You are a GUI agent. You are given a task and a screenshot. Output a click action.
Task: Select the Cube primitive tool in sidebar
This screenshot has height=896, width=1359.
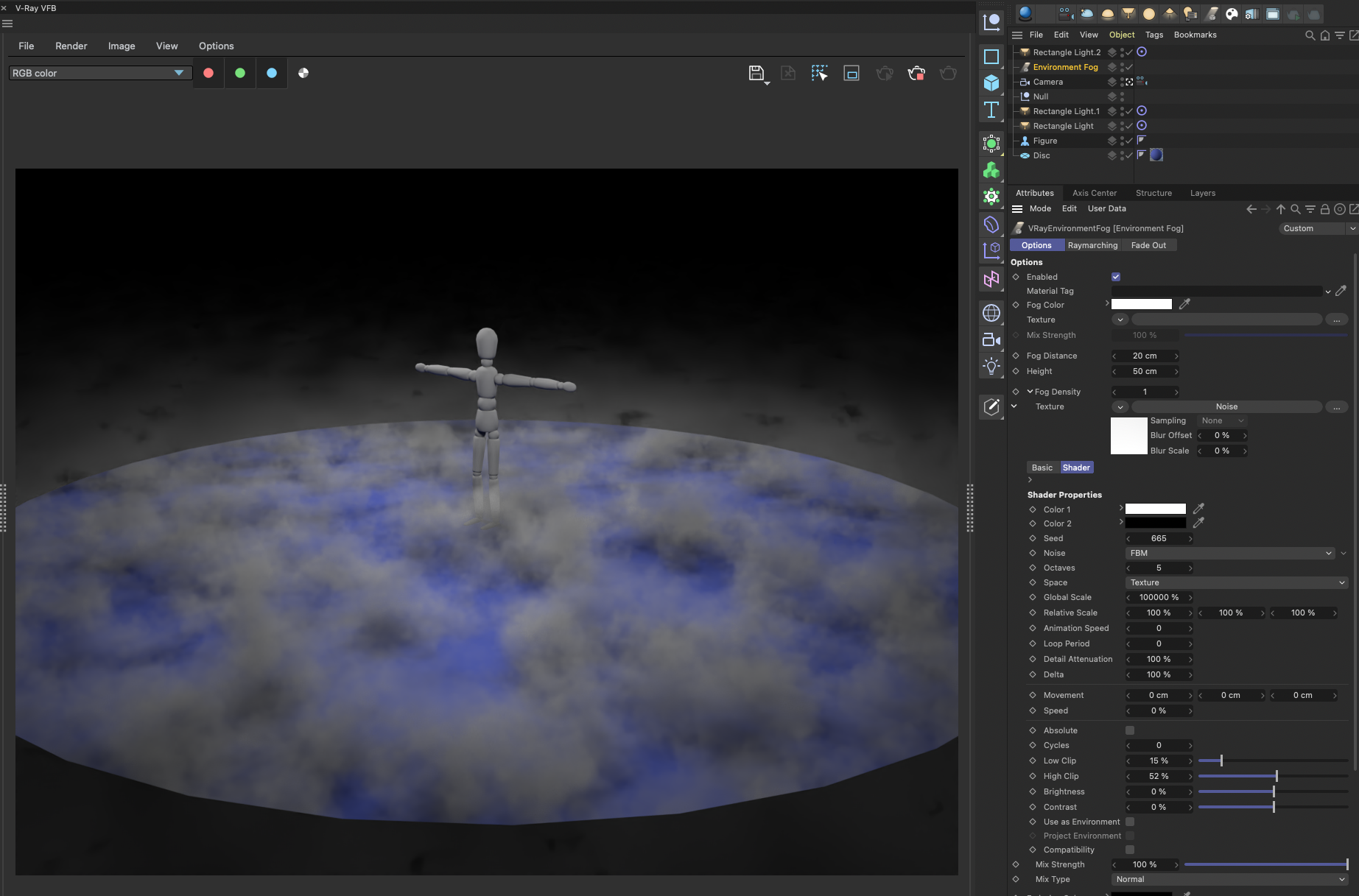[991, 83]
